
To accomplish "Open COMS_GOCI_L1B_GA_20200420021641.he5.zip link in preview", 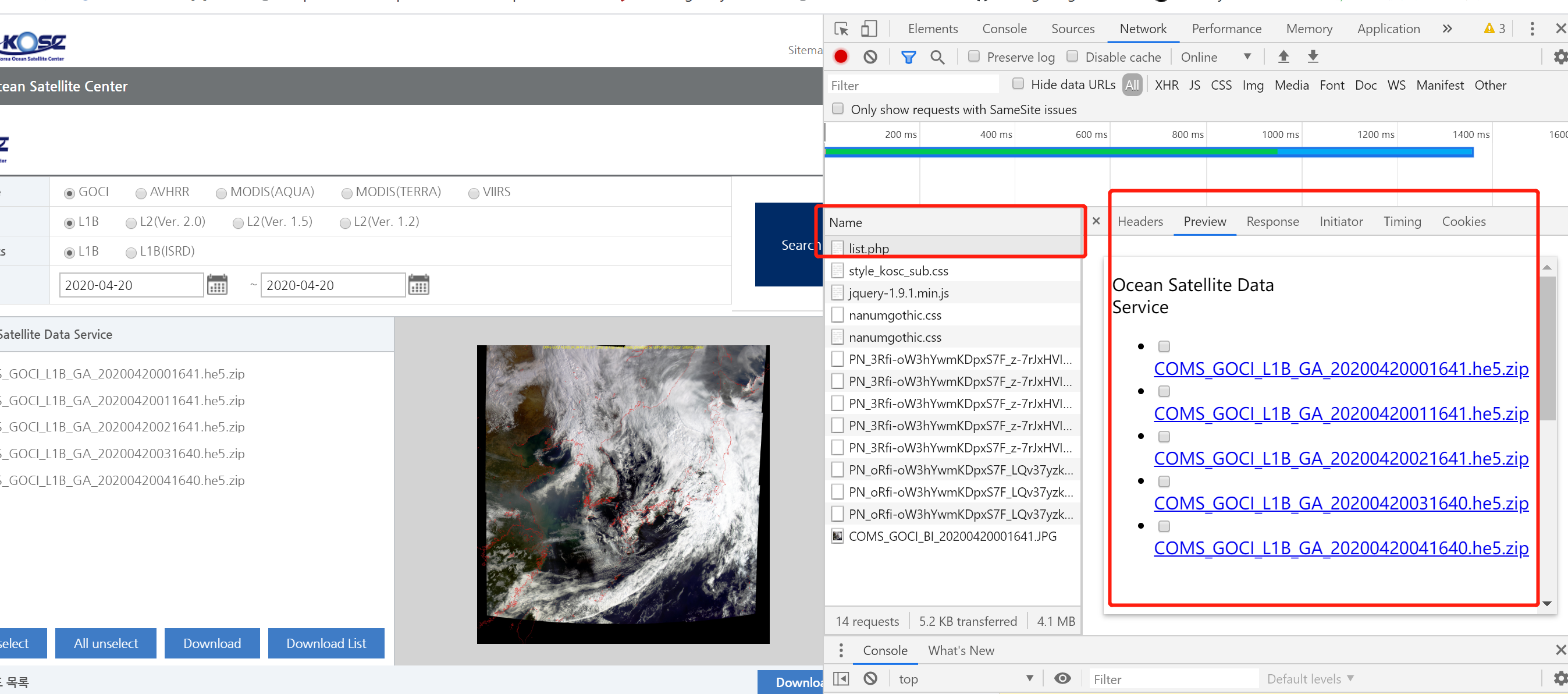I will click(x=1341, y=458).
